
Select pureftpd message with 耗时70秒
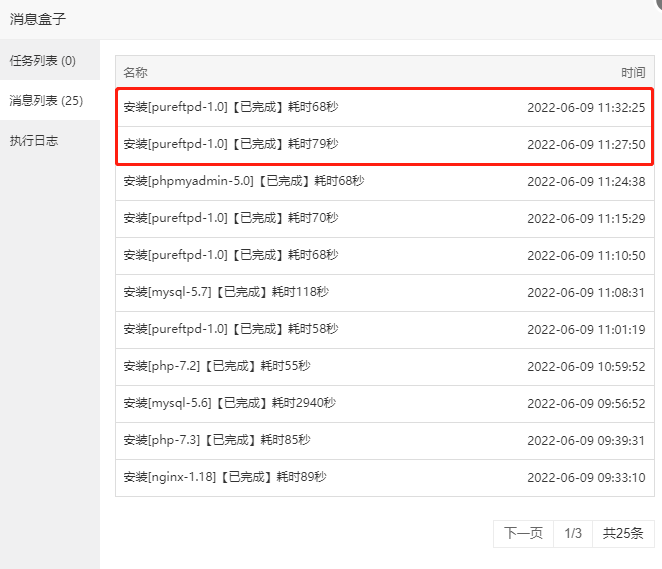click(x=385, y=219)
